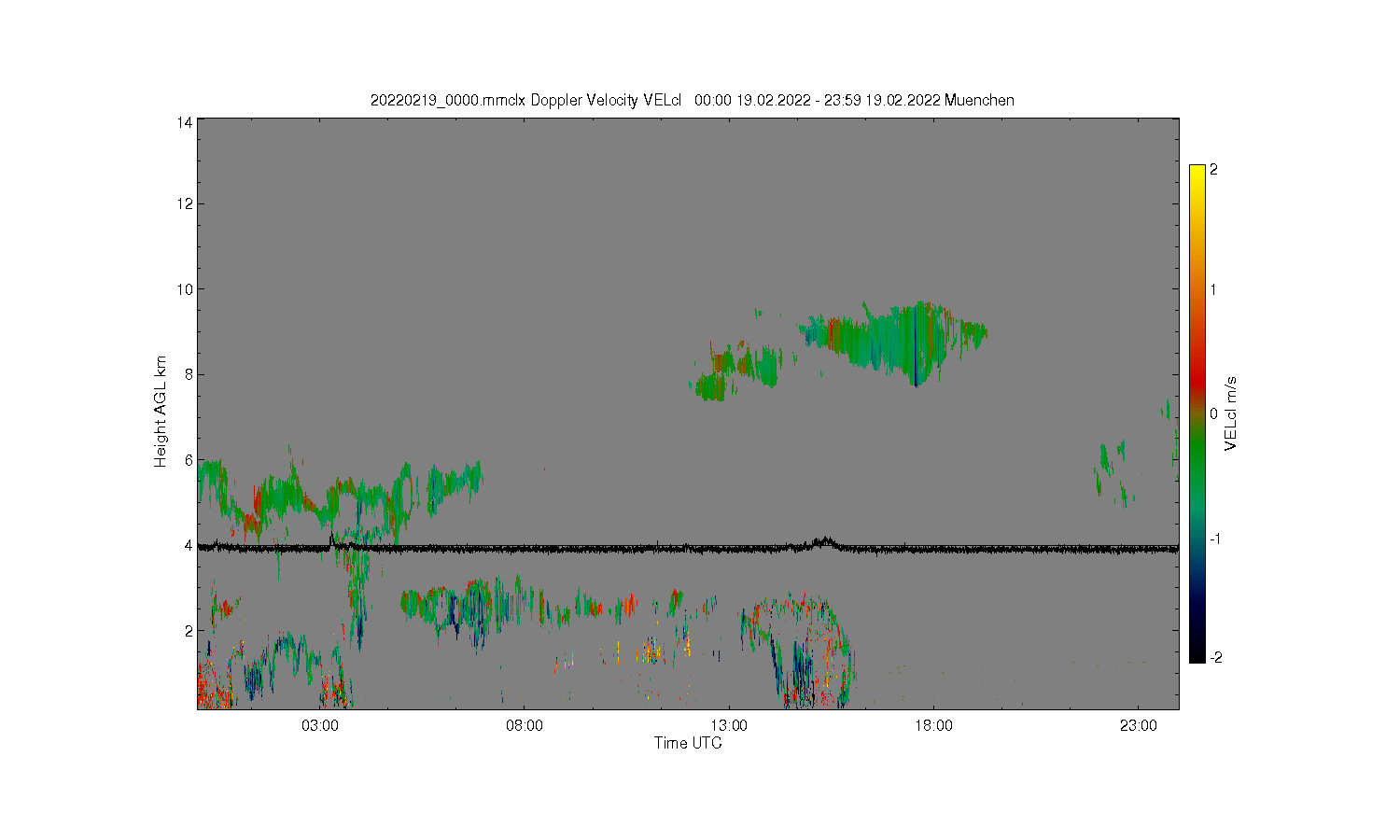Image resolution: width=1400 pixels, height=840 pixels.
Task: Click the 13:00 time tick label
Action: (x=729, y=725)
